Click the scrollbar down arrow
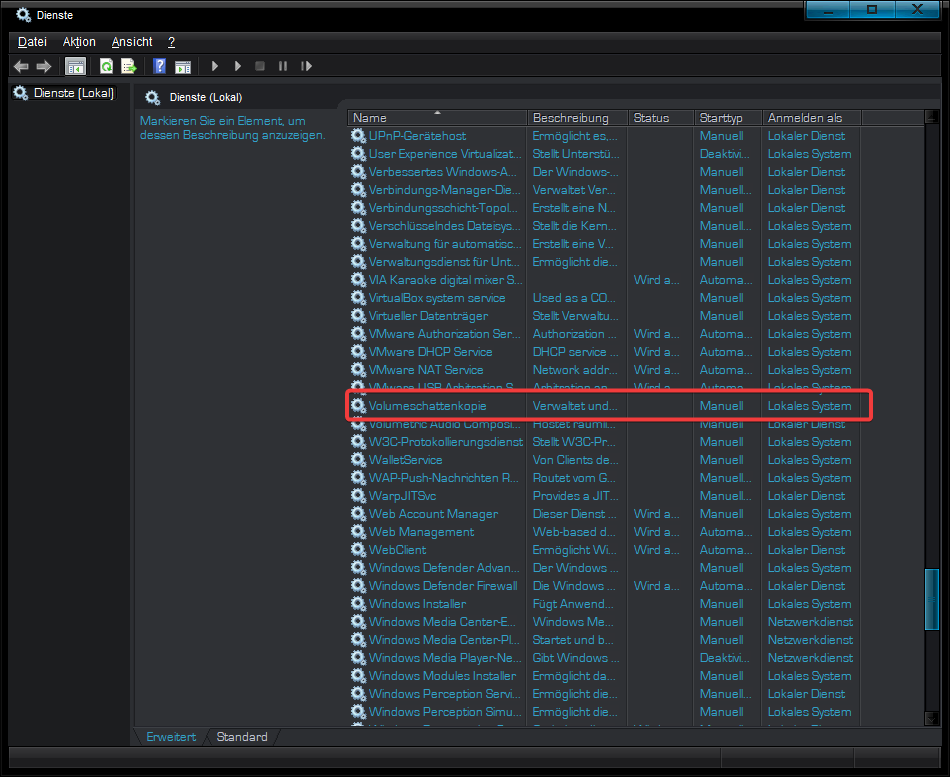 (x=932, y=718)
